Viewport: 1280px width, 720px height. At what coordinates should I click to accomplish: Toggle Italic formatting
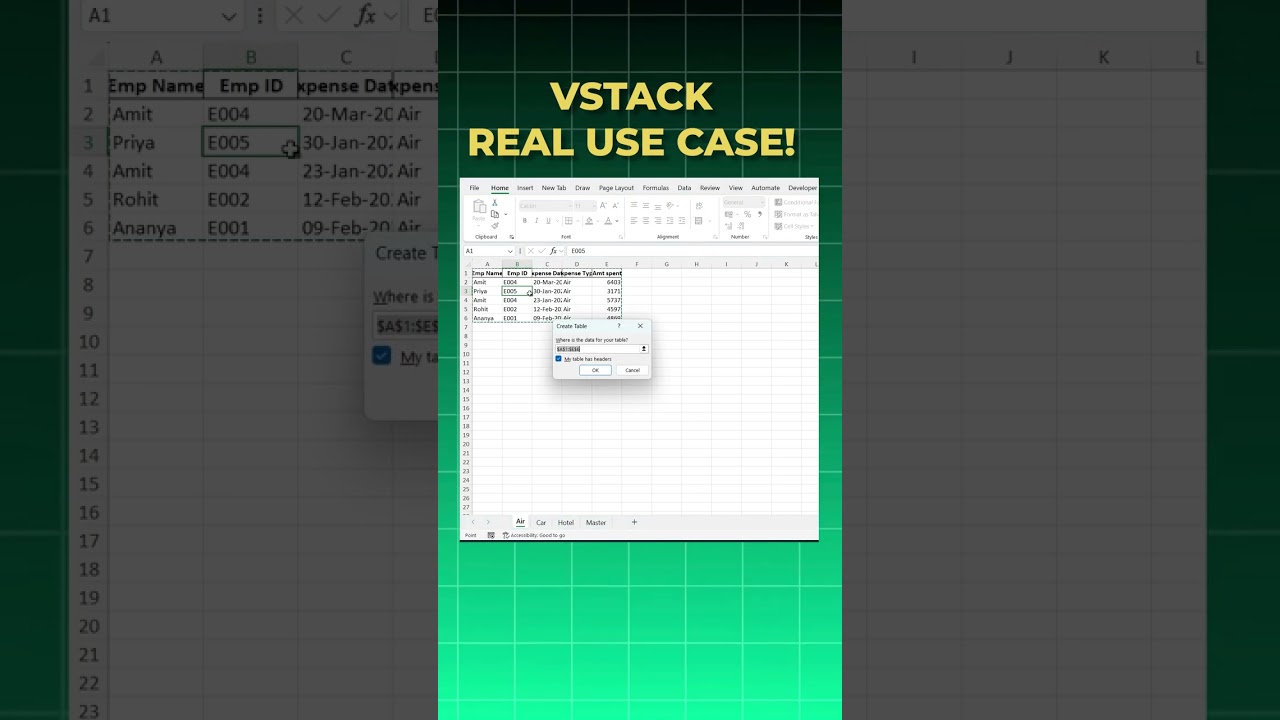(x=536, y=221)
